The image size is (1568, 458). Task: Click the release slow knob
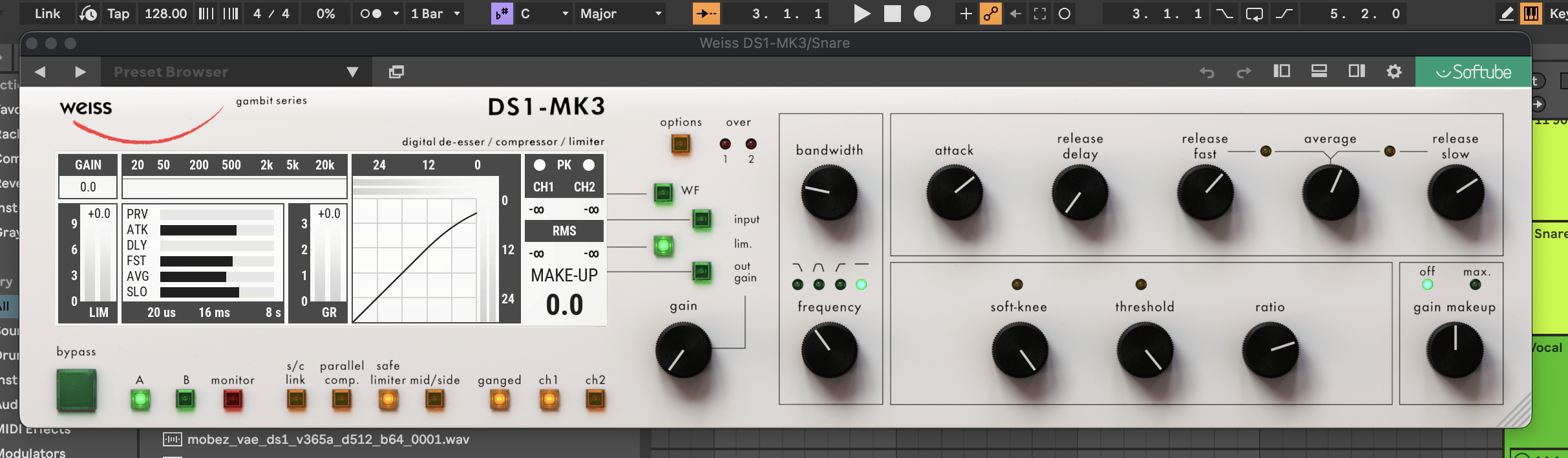(x=1456, y=192)
